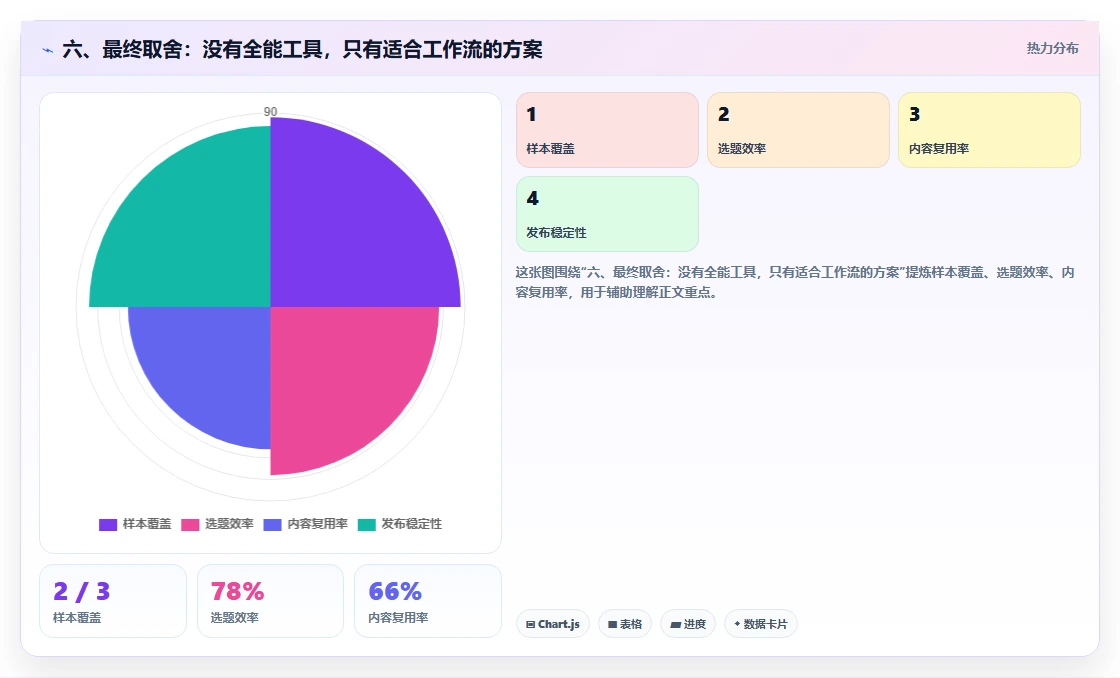Click the purple 样本覆盖 legend swatch

point(108,525)
